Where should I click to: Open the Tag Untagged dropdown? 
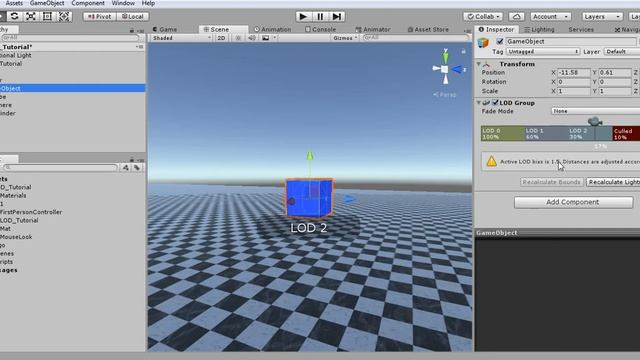[543, 51]
